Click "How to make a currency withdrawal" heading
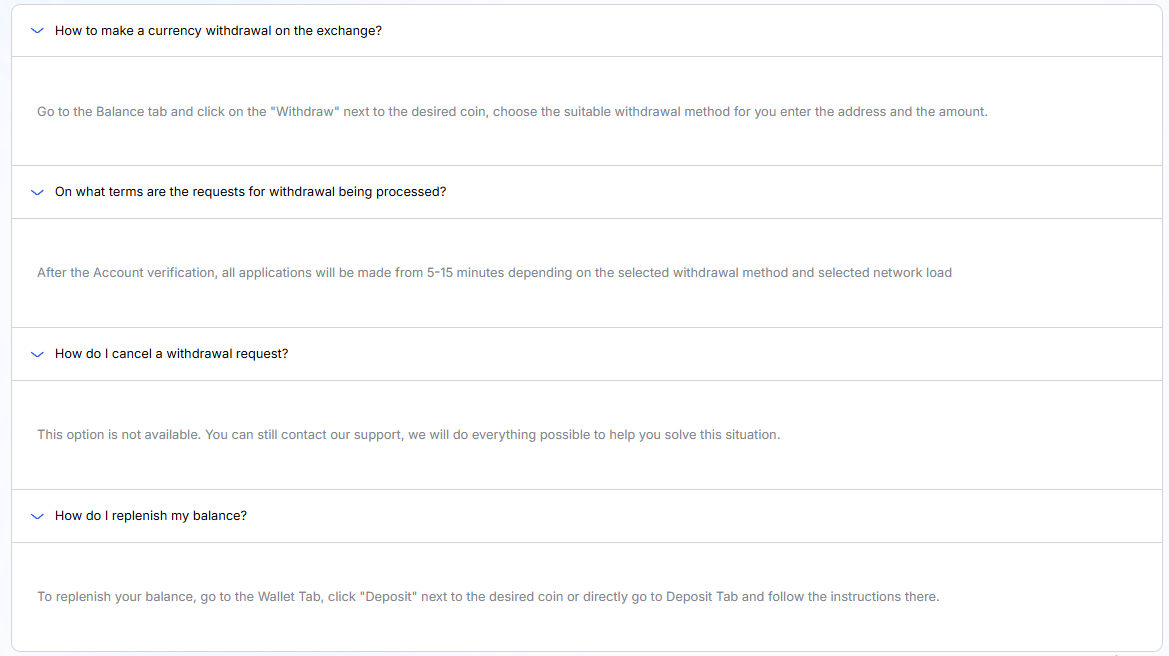The image size is (1169, 656). click(218, 31)
